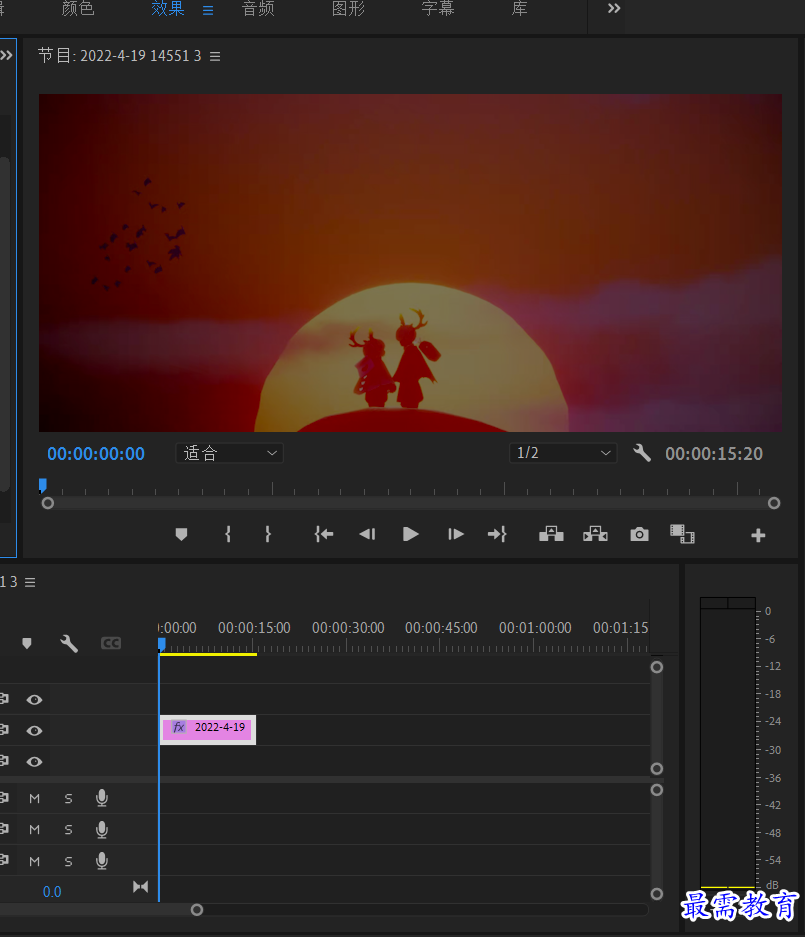Click the go-to-end icon in master track
Viewport: 805px width, 937px height.
click(140, 887)
